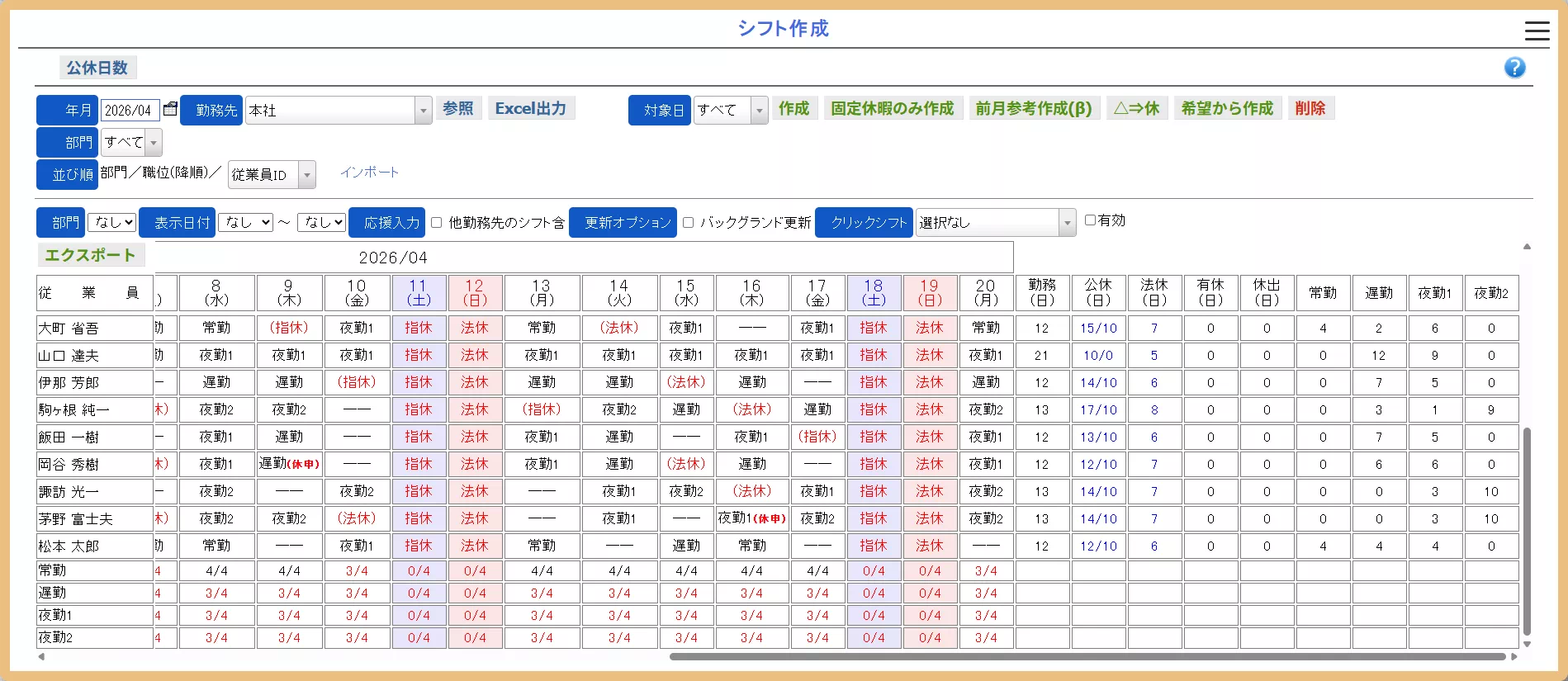Click the 常勤 staffing summary row label
This screenshot has width=1568, height=681.
click(x=95, y=570)
